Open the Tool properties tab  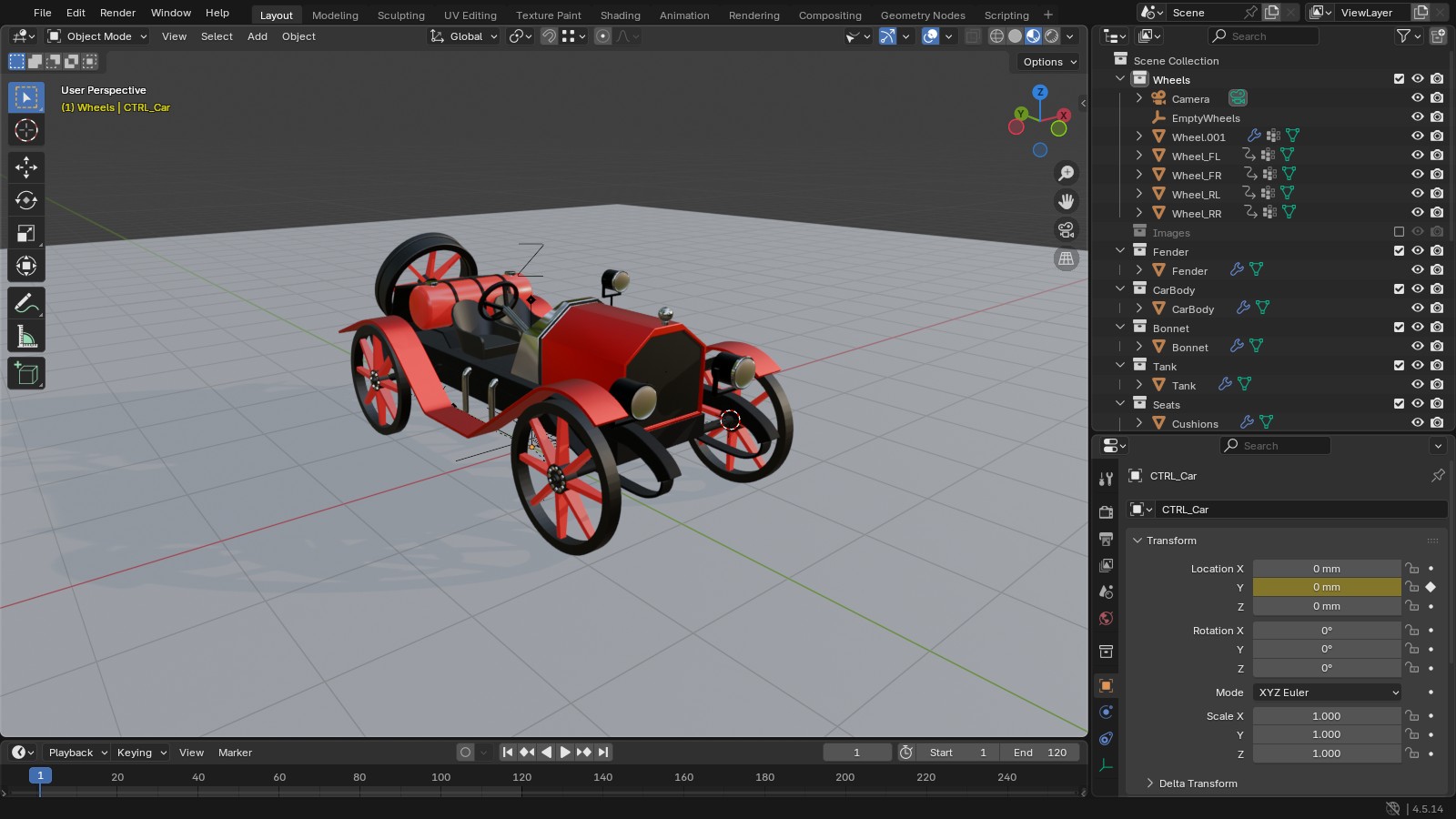click(x=1106, y=479)
